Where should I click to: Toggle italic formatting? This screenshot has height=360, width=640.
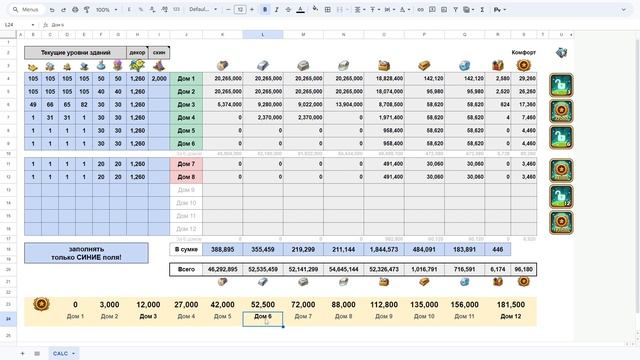276,10
